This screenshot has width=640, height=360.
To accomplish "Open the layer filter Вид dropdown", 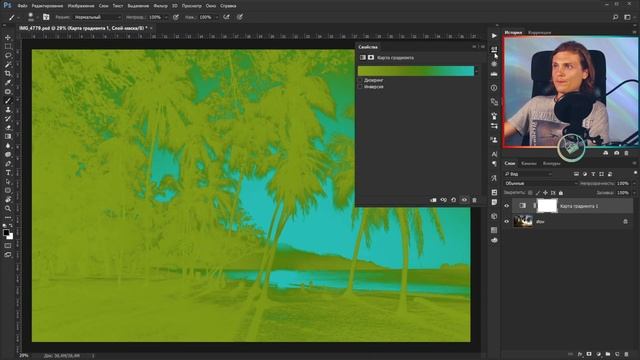I will 529,174.
